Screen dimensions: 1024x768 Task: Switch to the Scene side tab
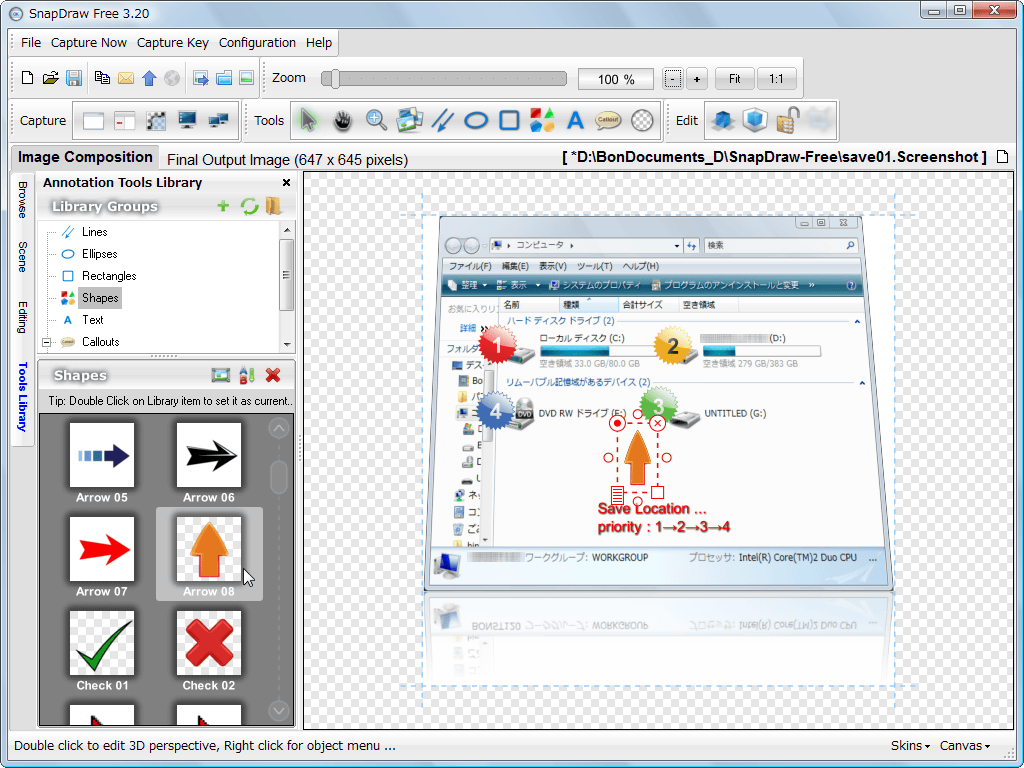point(22,256)
